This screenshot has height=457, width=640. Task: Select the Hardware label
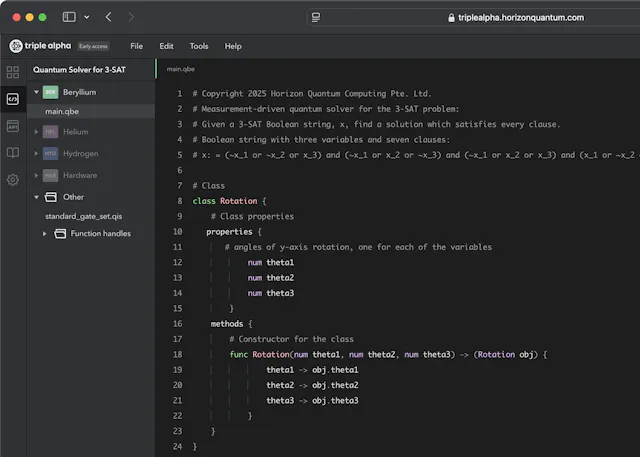[x=80, y=175]
